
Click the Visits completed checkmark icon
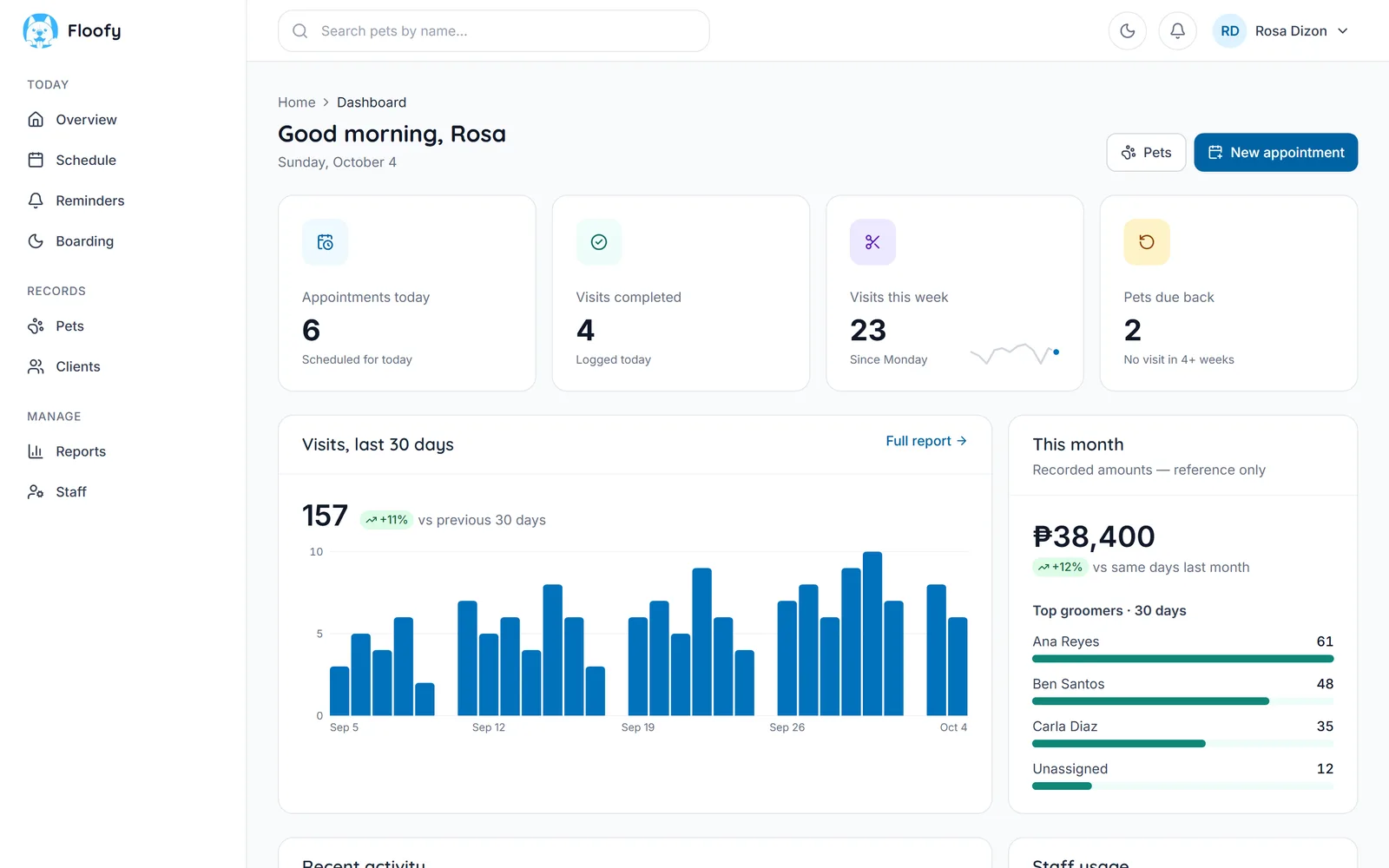[599, 242]
